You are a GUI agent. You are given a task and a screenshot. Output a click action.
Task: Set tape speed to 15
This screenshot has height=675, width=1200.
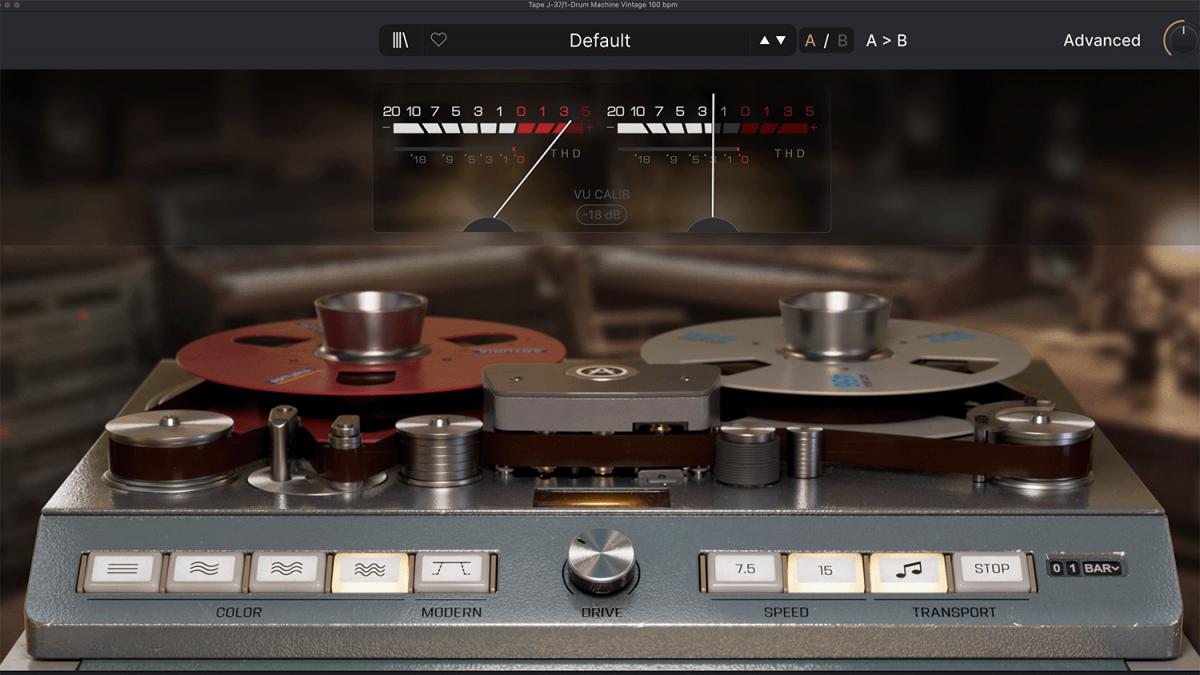coord(825,570)
